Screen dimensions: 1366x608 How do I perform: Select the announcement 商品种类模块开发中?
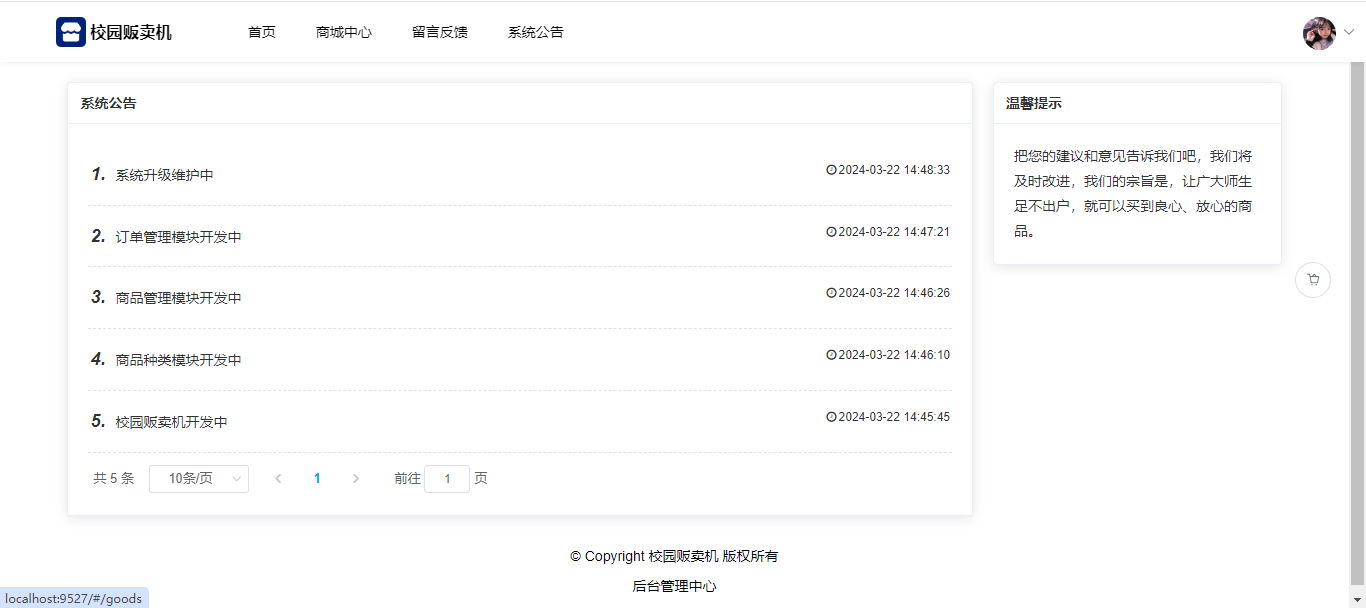click(178, 360)
